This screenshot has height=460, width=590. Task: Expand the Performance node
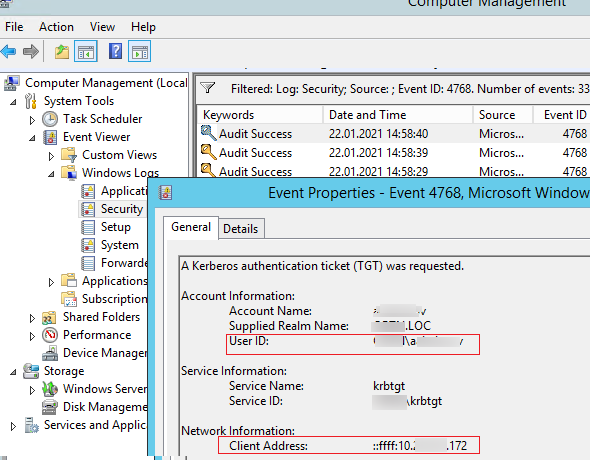(32, 336)
